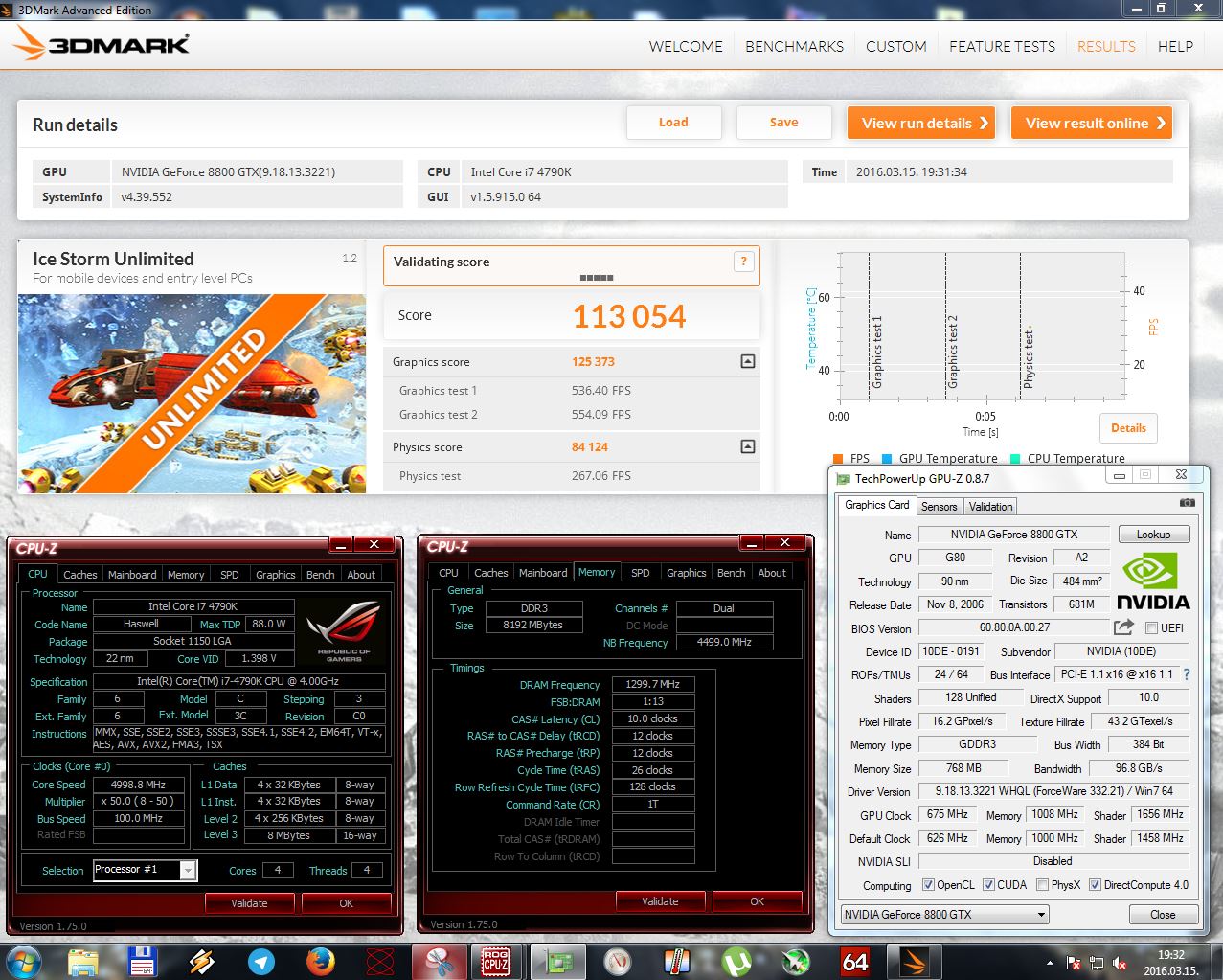The image size is (1223, 980).
Task: Open Windows Explorer from the taskbar
Action: (x=83, y=961)
